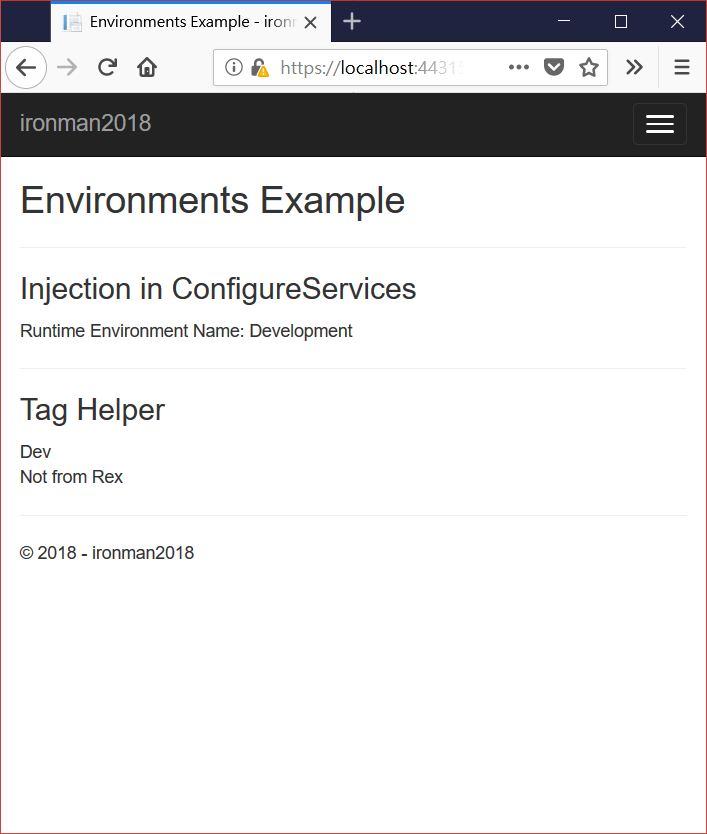Maximize the Firefox window
The image size is (707, 834).
(621, 21)
